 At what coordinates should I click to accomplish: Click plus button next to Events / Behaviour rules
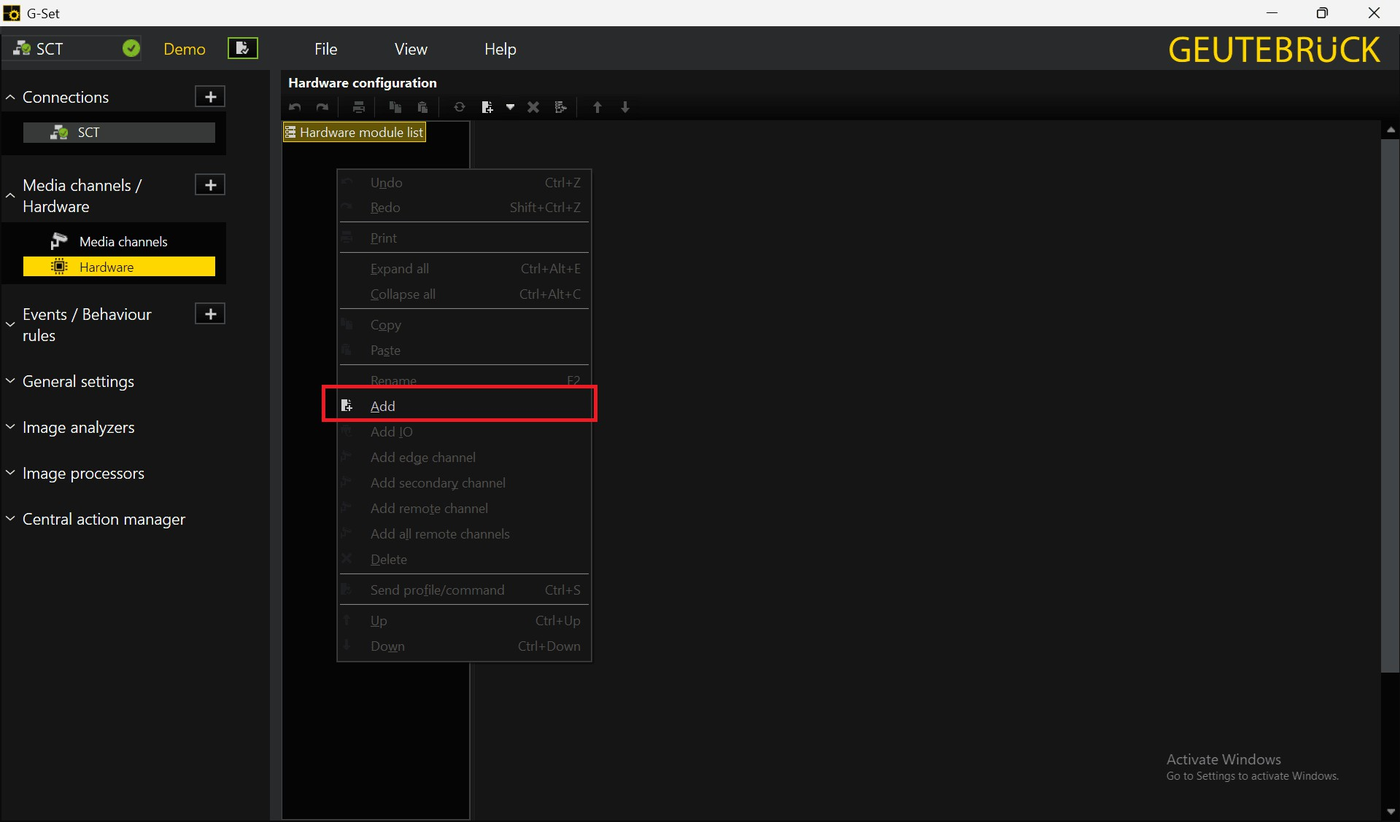pos(210,314)
